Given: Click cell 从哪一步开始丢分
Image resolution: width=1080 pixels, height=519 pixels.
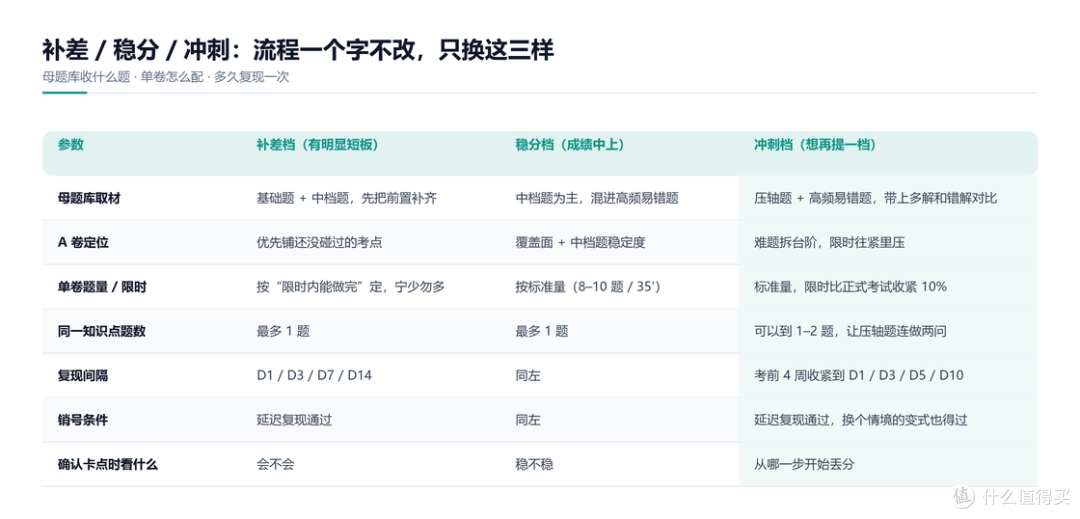Looking at the screenshot, I should pos(804,465).
